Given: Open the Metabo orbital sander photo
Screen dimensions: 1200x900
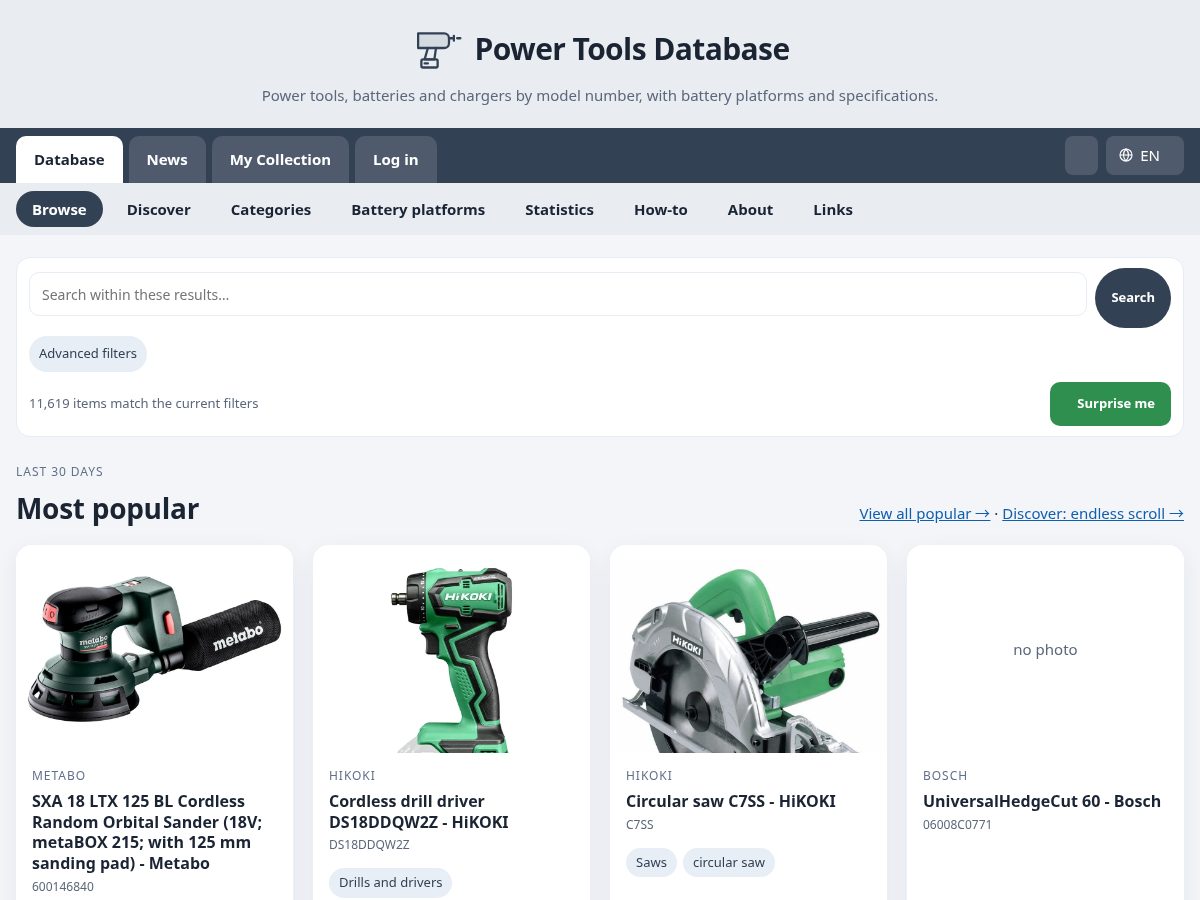Looking at the screenshot, I should [x=154, y=649].
